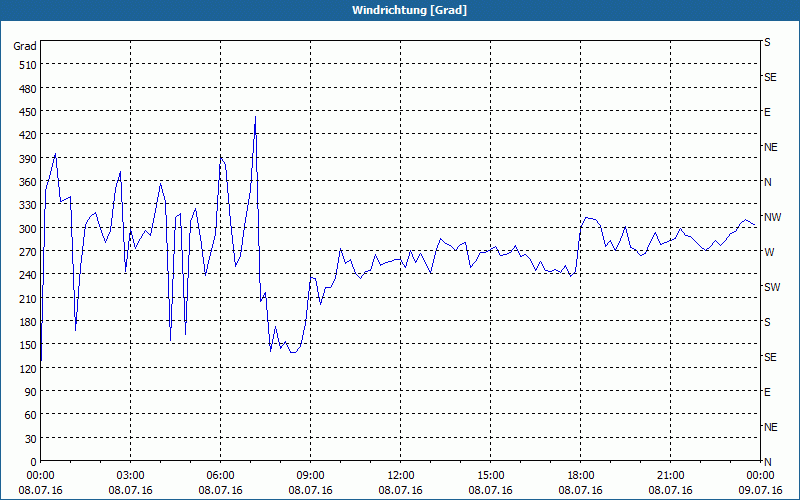Click the 210 degree axis label
The width and height of the screenshot is (800, 500).
[x=29, y=298]
